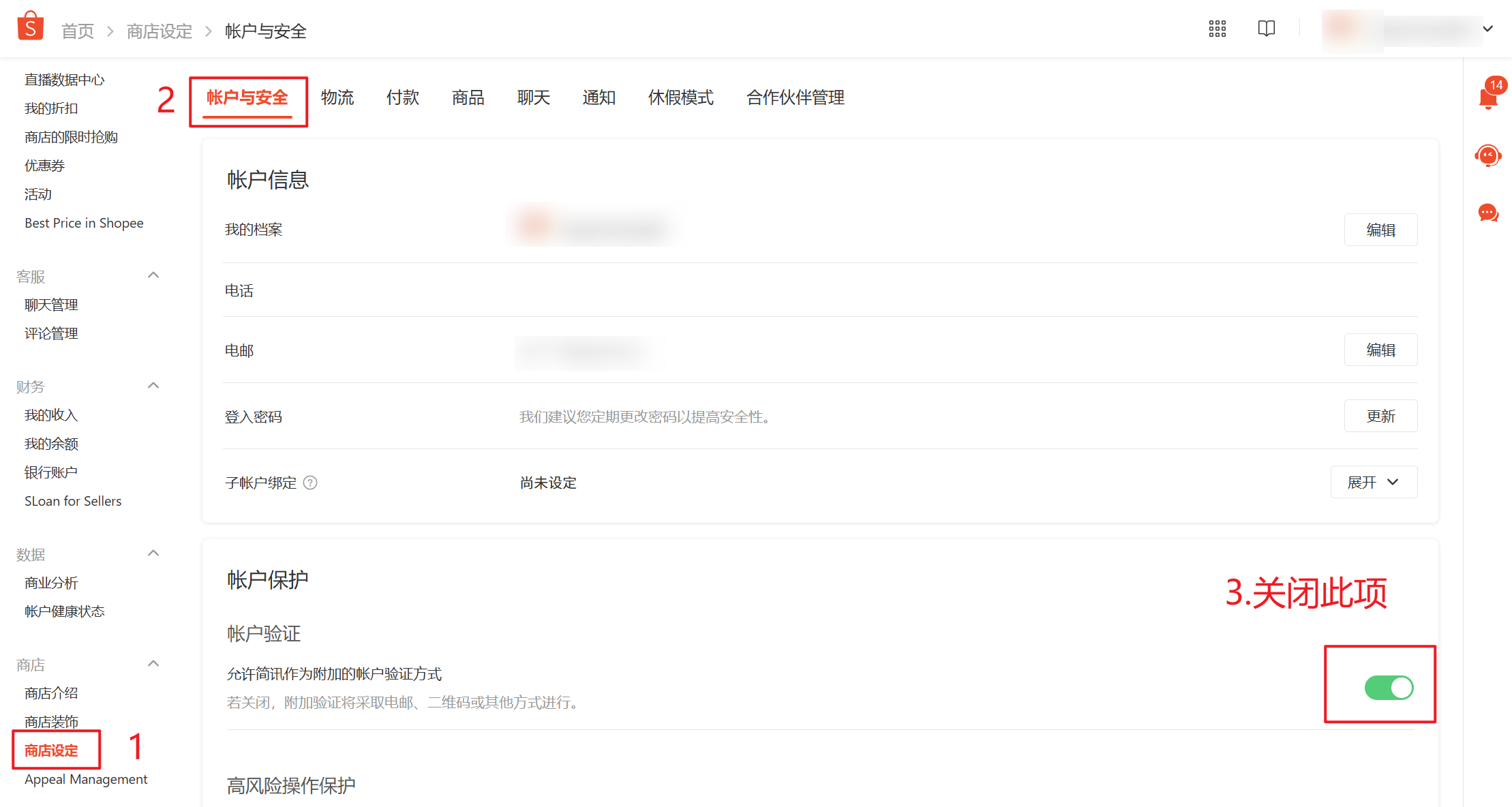Collapse the 财务 sidebar section
The width and height of the screenshot is (1512, 807).
click(x=153, y=386)
